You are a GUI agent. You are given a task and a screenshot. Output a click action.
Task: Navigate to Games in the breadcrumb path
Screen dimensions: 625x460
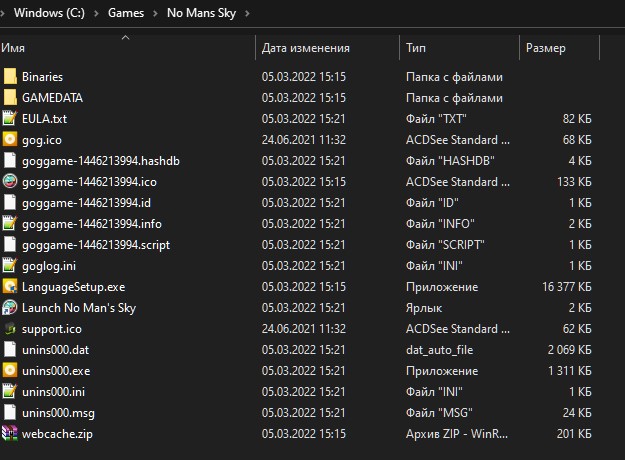click(112, 13)
